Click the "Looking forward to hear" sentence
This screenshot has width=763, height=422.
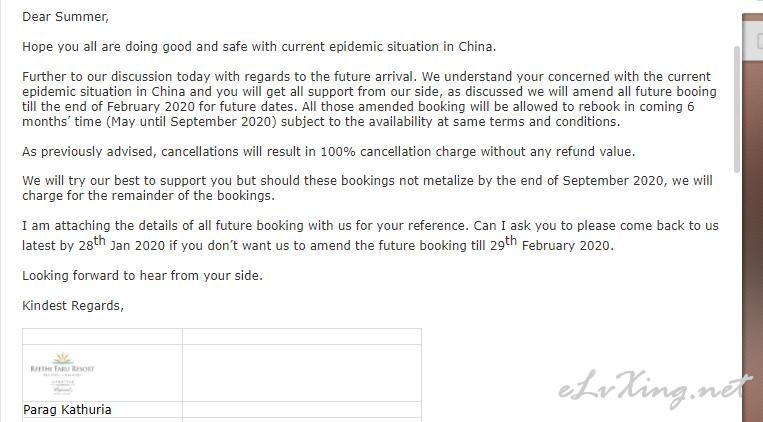pyautogui.click(x=142, y=275)
